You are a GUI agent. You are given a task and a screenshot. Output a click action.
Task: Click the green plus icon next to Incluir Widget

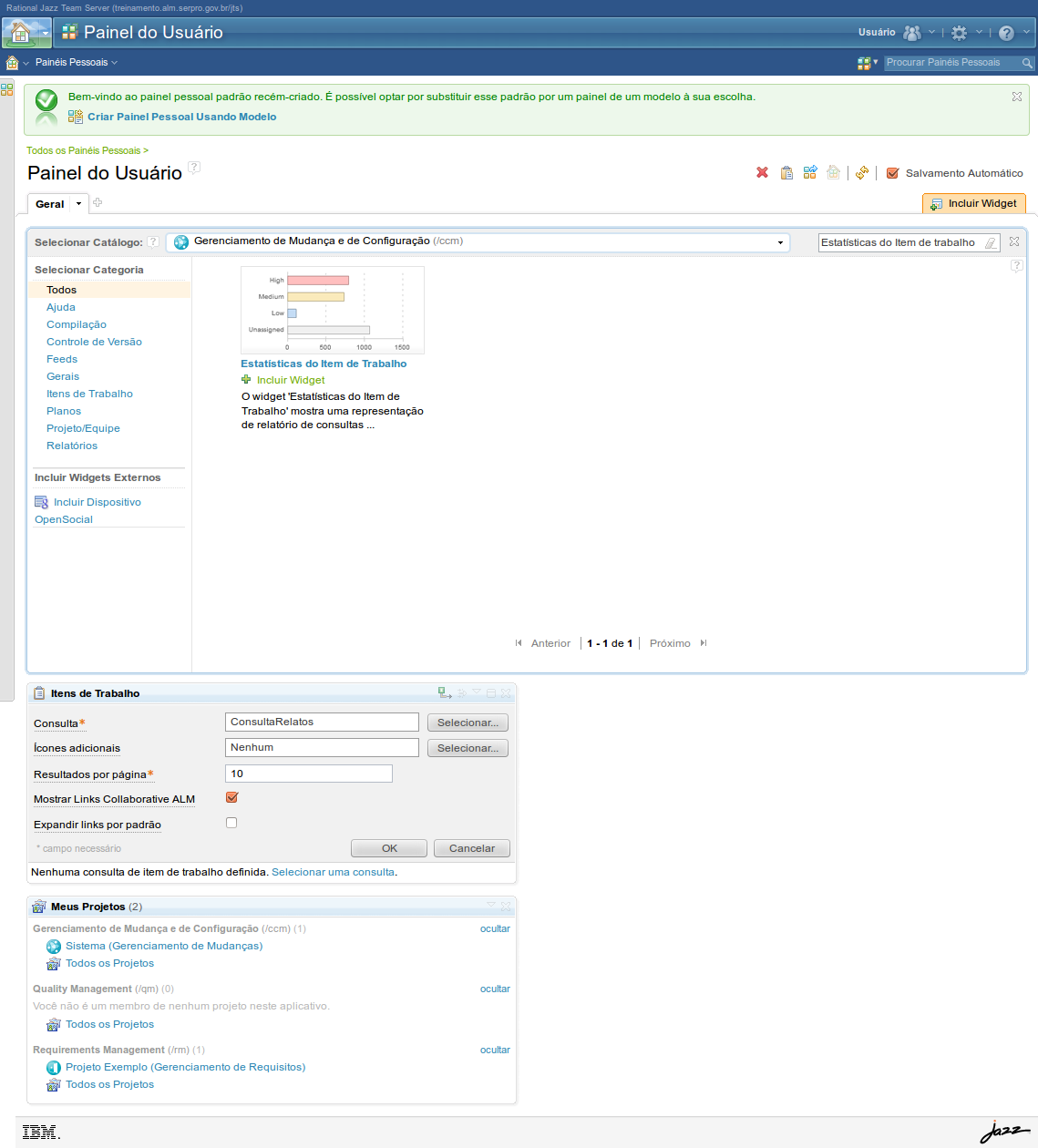(x=246, y=379)
